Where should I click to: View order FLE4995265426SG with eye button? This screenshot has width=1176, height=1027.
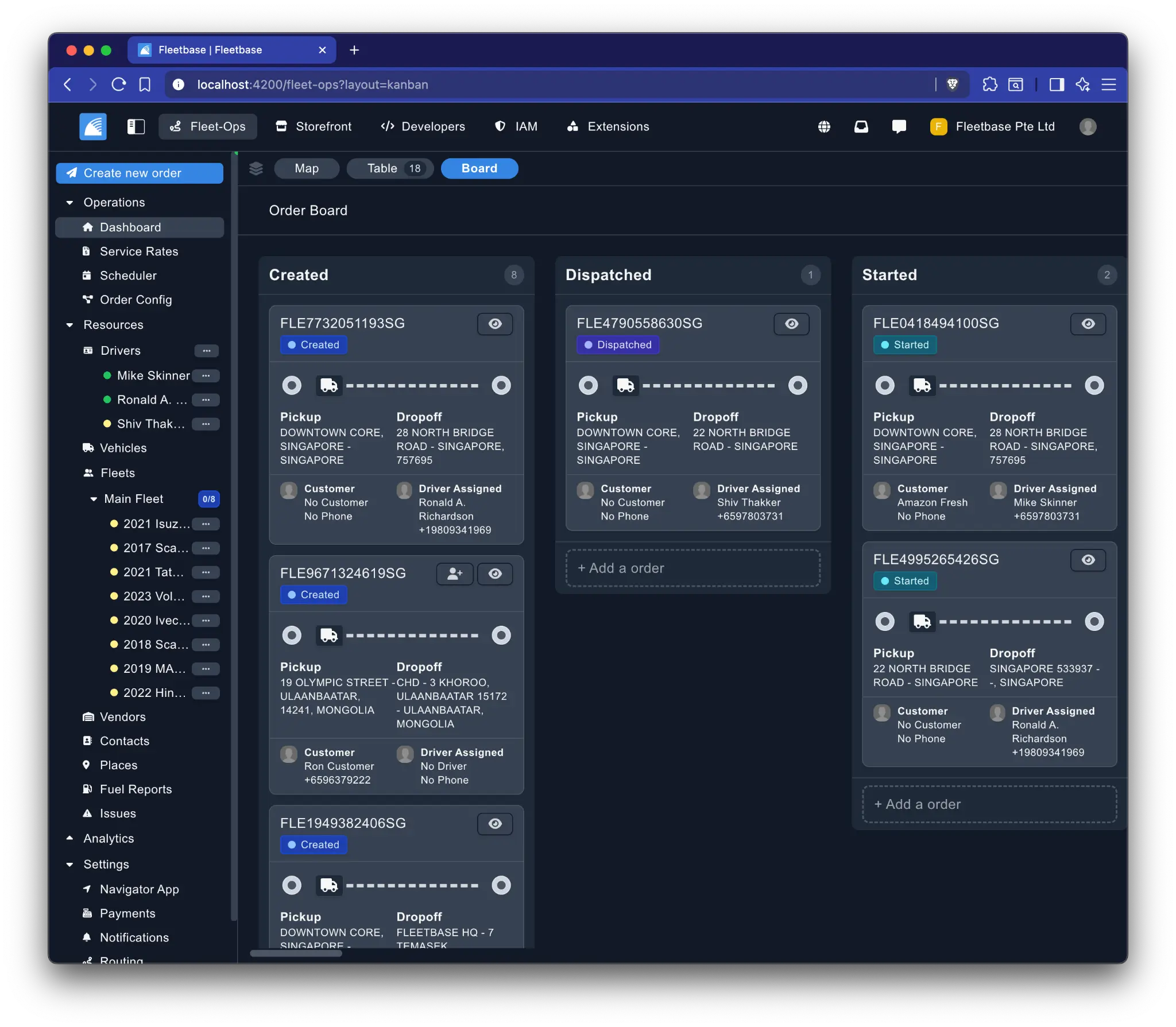[x=1088, y=560]
